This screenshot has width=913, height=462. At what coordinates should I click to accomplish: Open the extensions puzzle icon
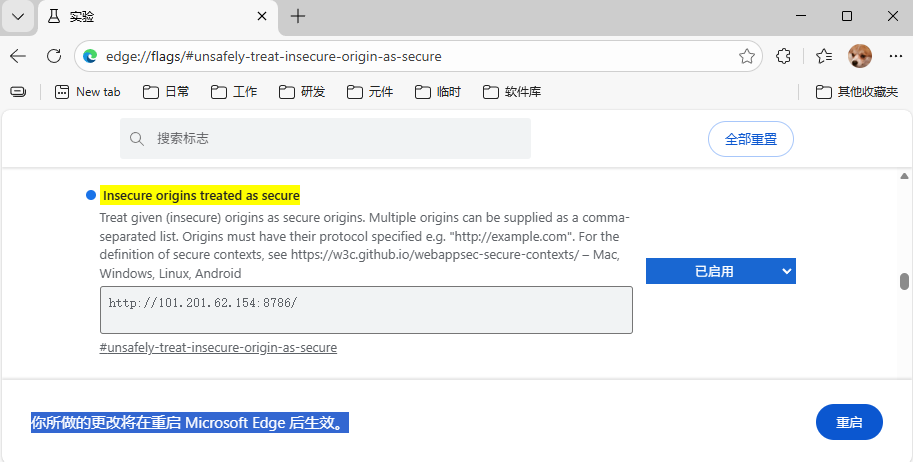pyautogui.click(x=784, y=56)
